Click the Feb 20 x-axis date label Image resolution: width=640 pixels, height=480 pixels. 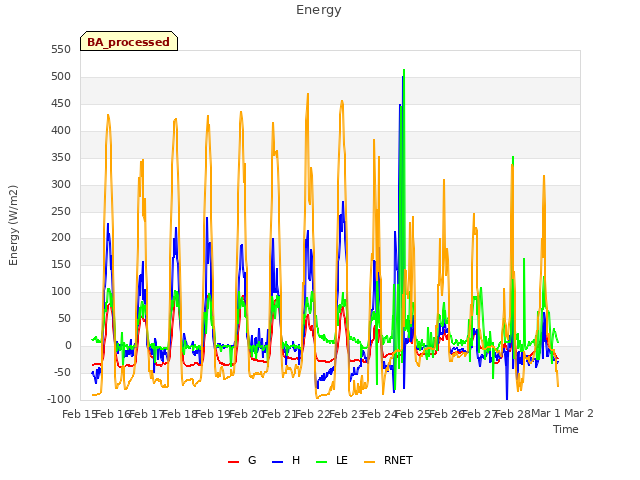[246, 414]
